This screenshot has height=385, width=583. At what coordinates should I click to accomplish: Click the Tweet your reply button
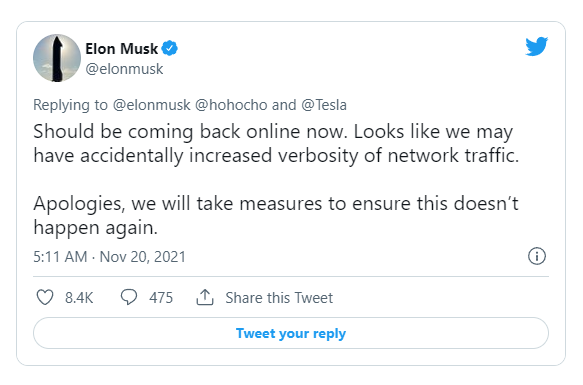coord(291,333)
